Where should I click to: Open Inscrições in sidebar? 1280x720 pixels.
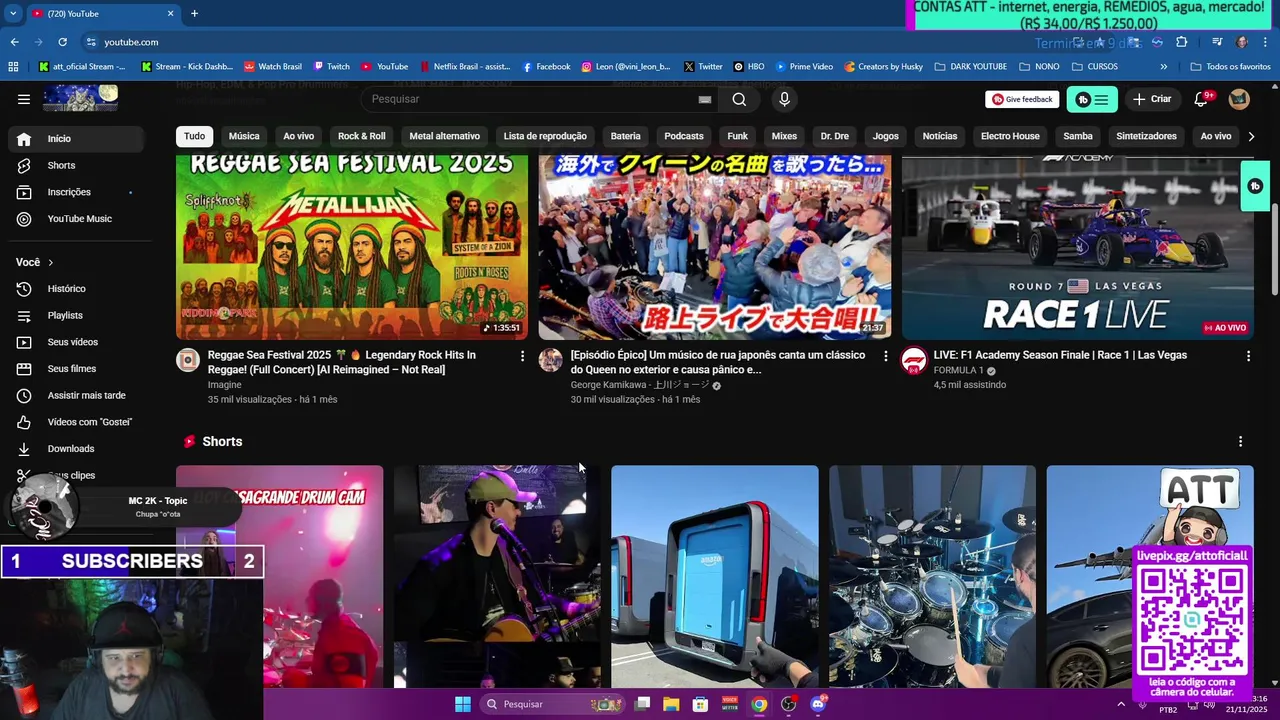74,192
